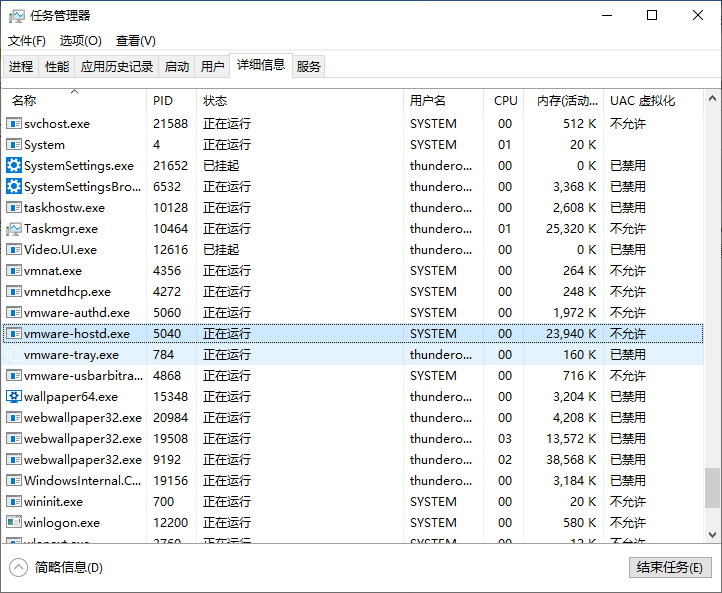
Task: Switch to the 应用历史记录 tab
Action: point(117,67)
